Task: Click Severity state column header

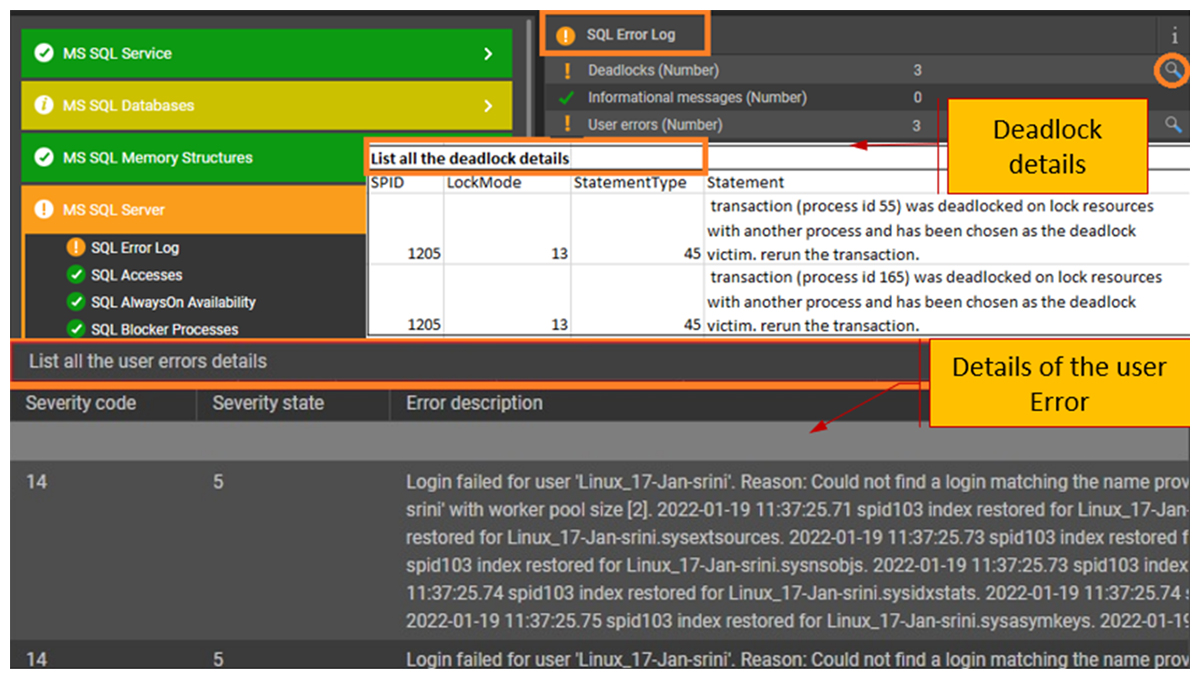Action: [268, 404]
